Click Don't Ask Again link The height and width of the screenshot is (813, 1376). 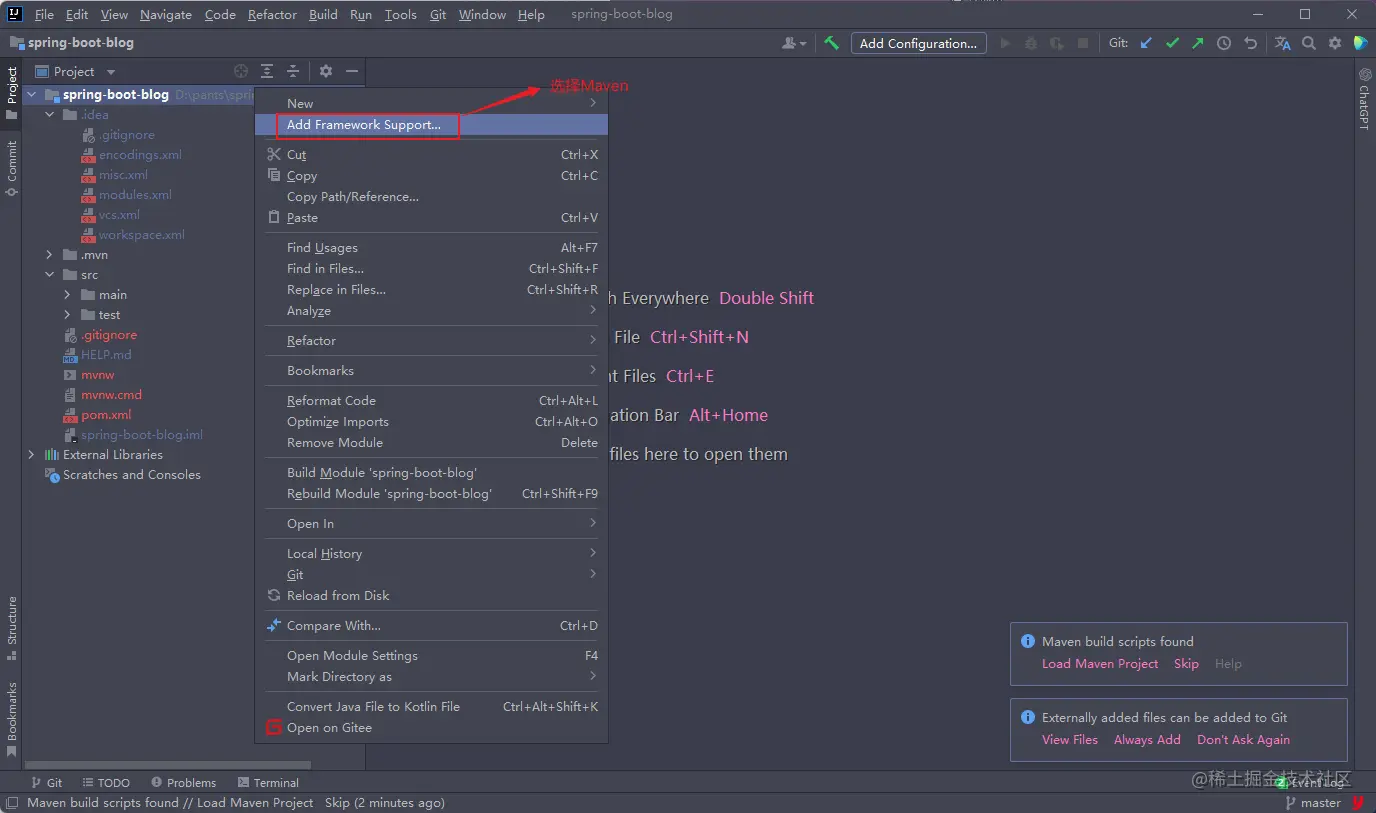1243,740
